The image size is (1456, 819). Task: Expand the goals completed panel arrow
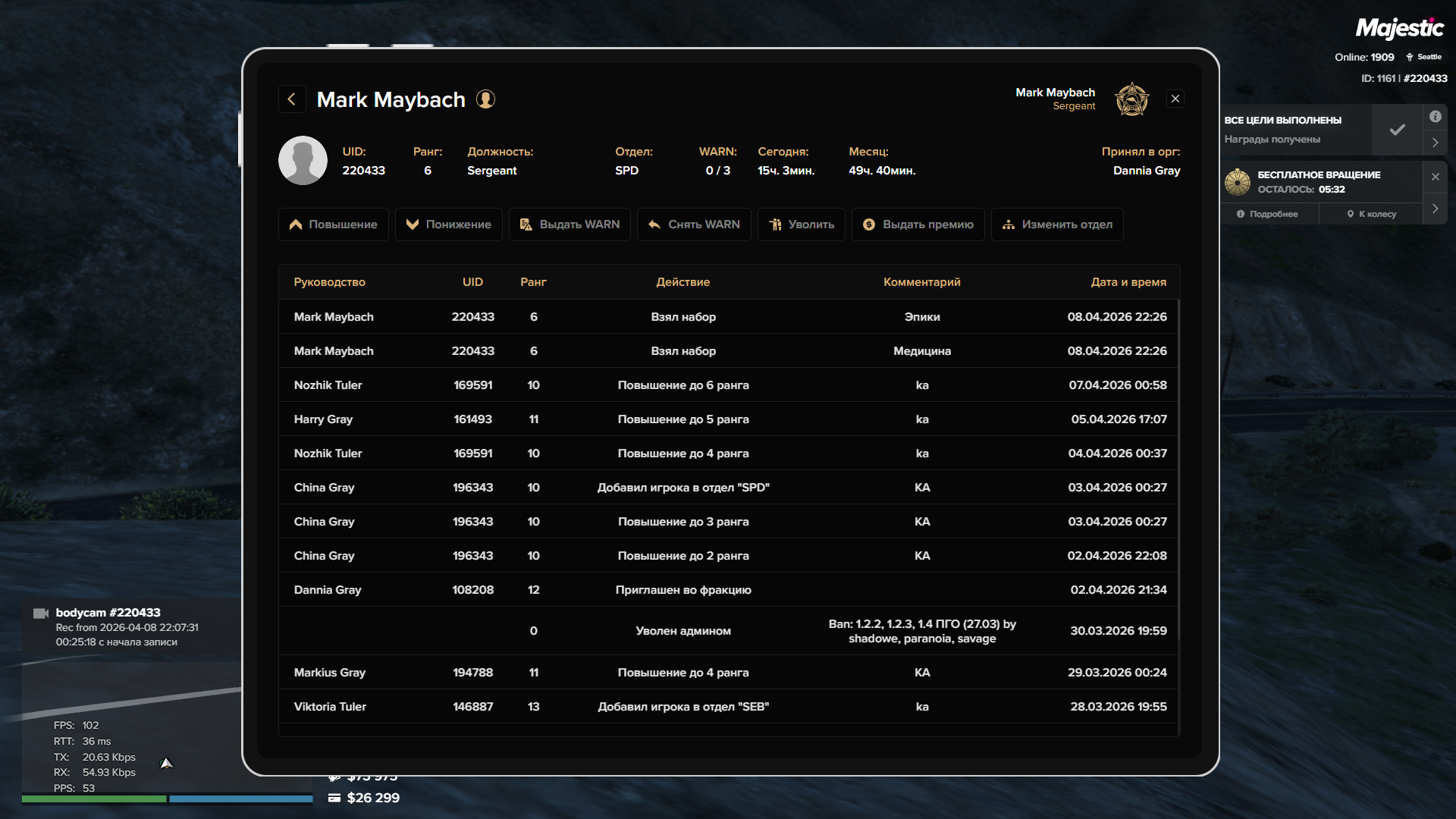tap(1435, 143)
